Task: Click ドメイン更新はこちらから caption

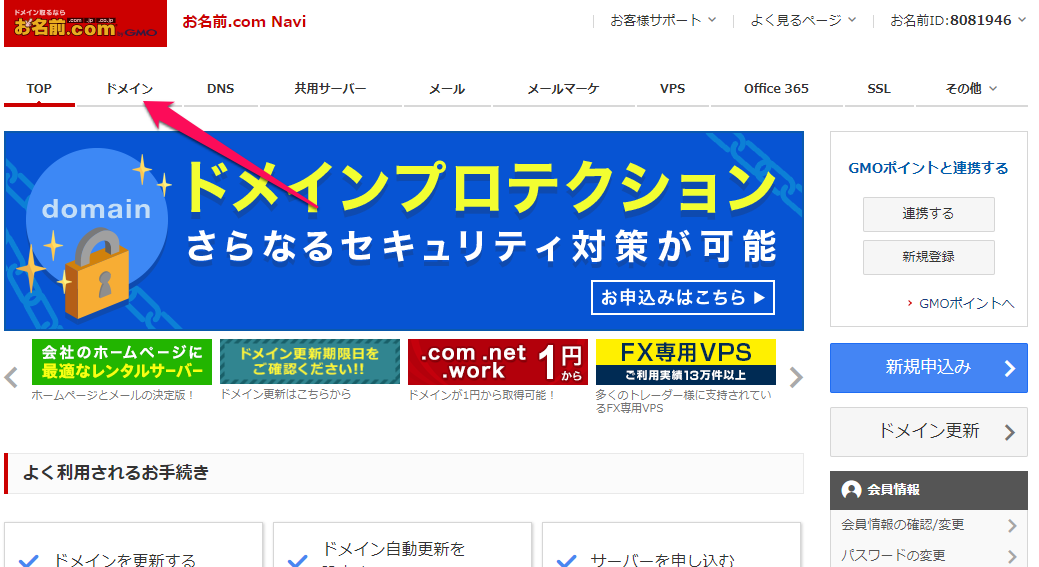Action: (286, 394)
